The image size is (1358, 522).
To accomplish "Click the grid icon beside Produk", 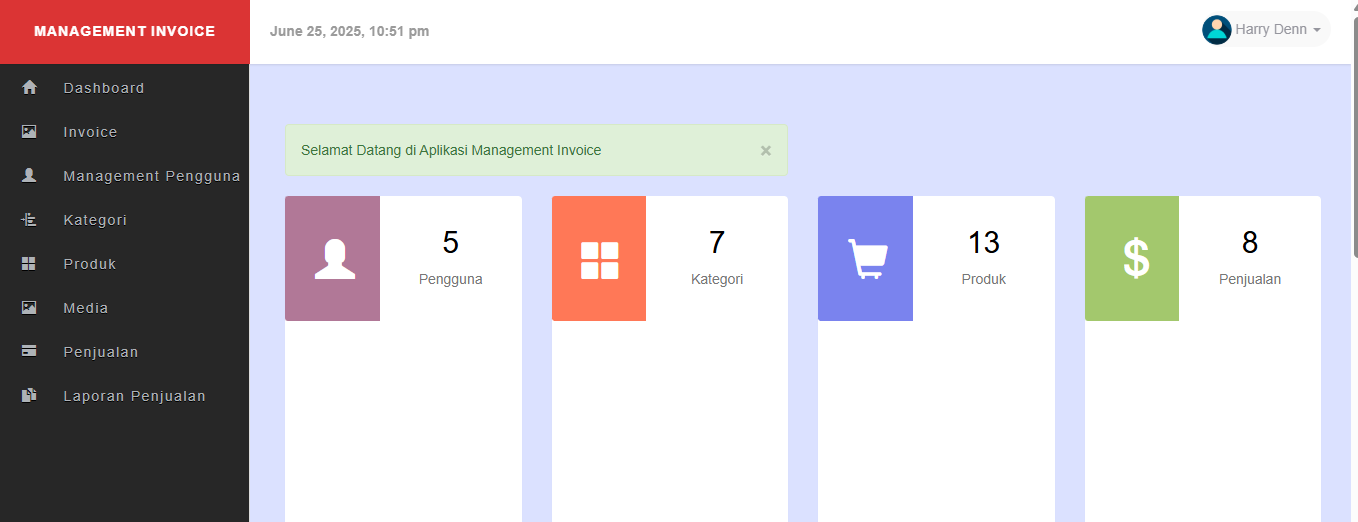I will (29, 264).
